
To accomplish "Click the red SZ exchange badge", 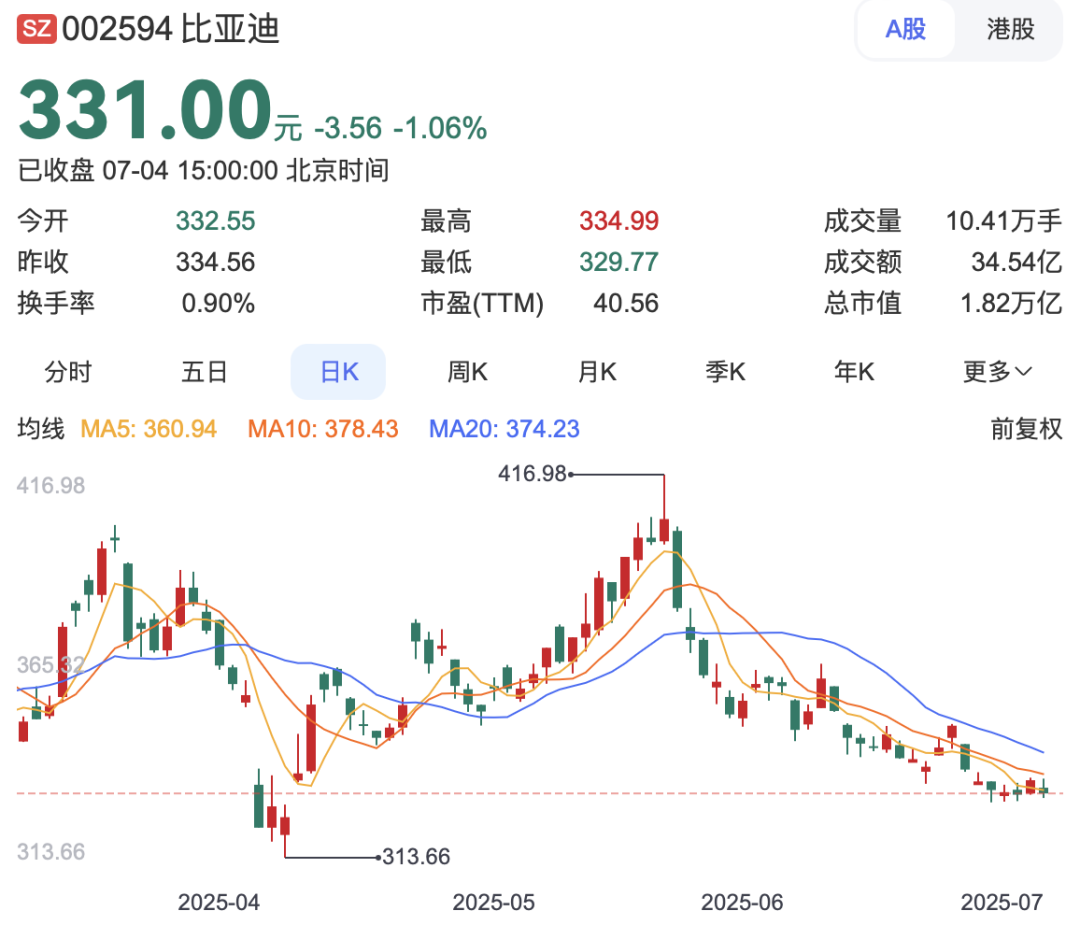I will (x=37, y=30).
